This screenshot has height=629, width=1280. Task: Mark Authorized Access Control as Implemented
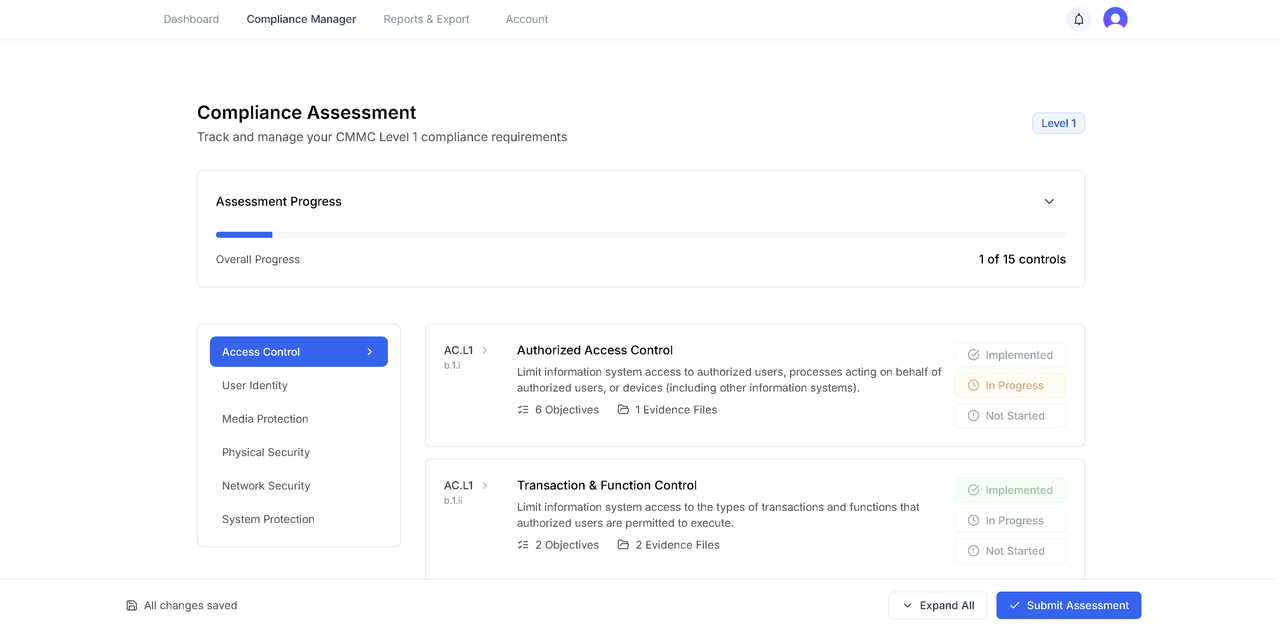pos(1010,355)
